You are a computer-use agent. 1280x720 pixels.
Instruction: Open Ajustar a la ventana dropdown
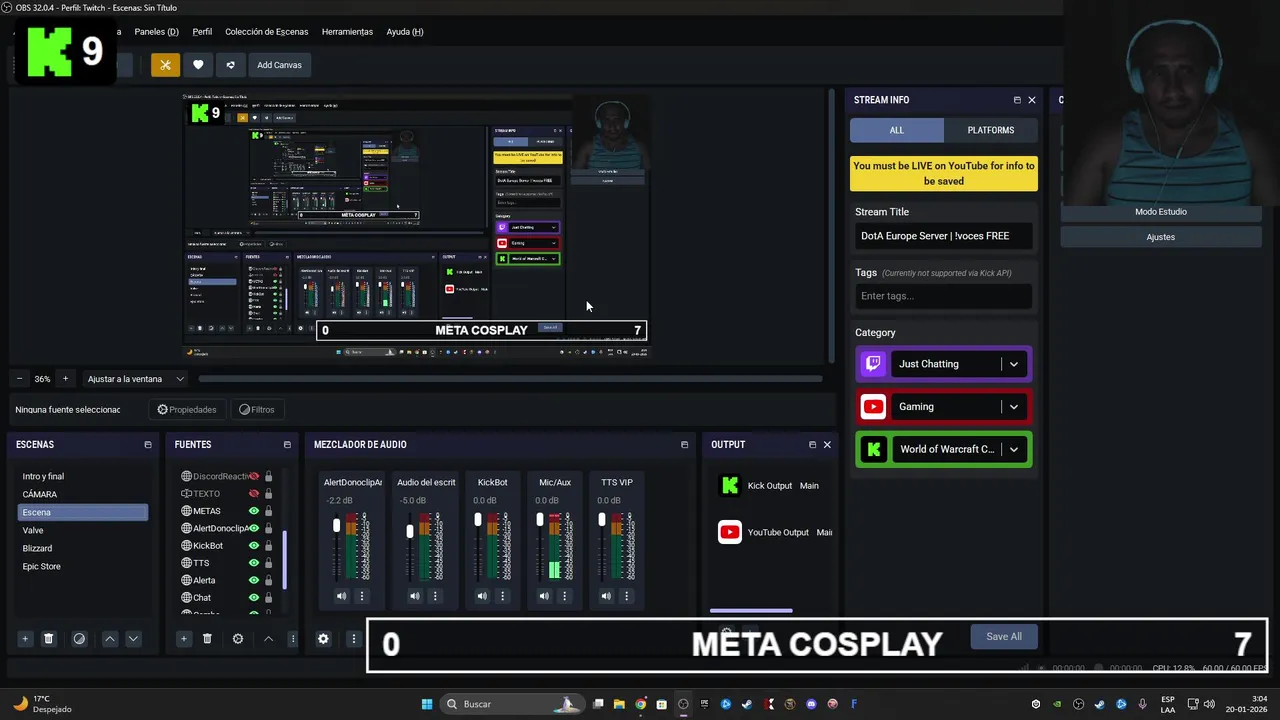(x=136, y=379)
